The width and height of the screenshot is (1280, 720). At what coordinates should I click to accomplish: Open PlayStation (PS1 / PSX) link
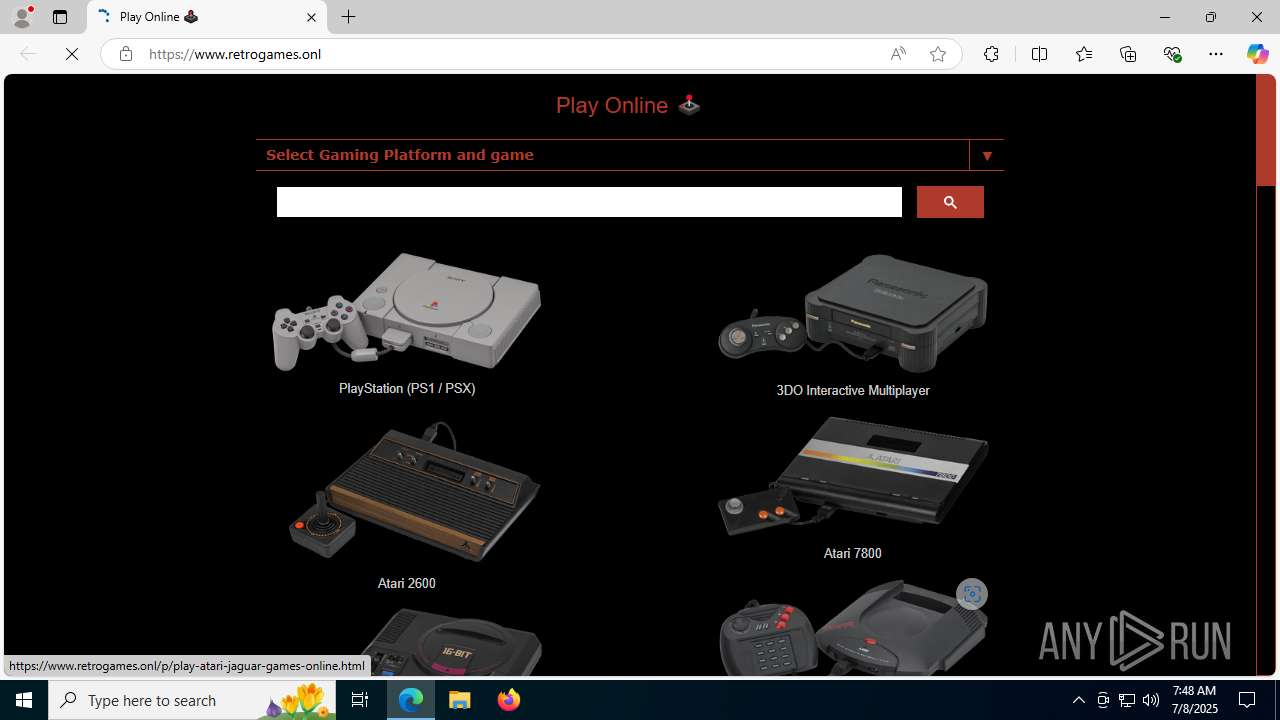407,388
